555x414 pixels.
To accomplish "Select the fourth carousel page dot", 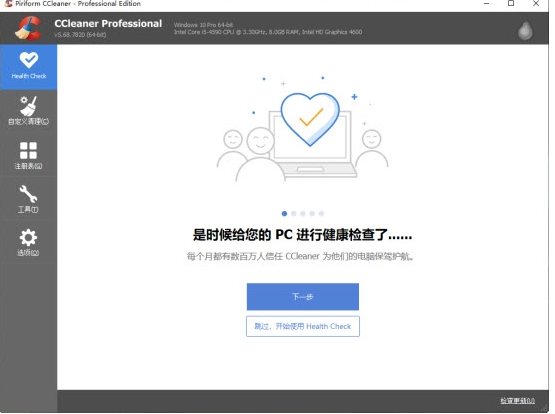I will pos(312,213).
